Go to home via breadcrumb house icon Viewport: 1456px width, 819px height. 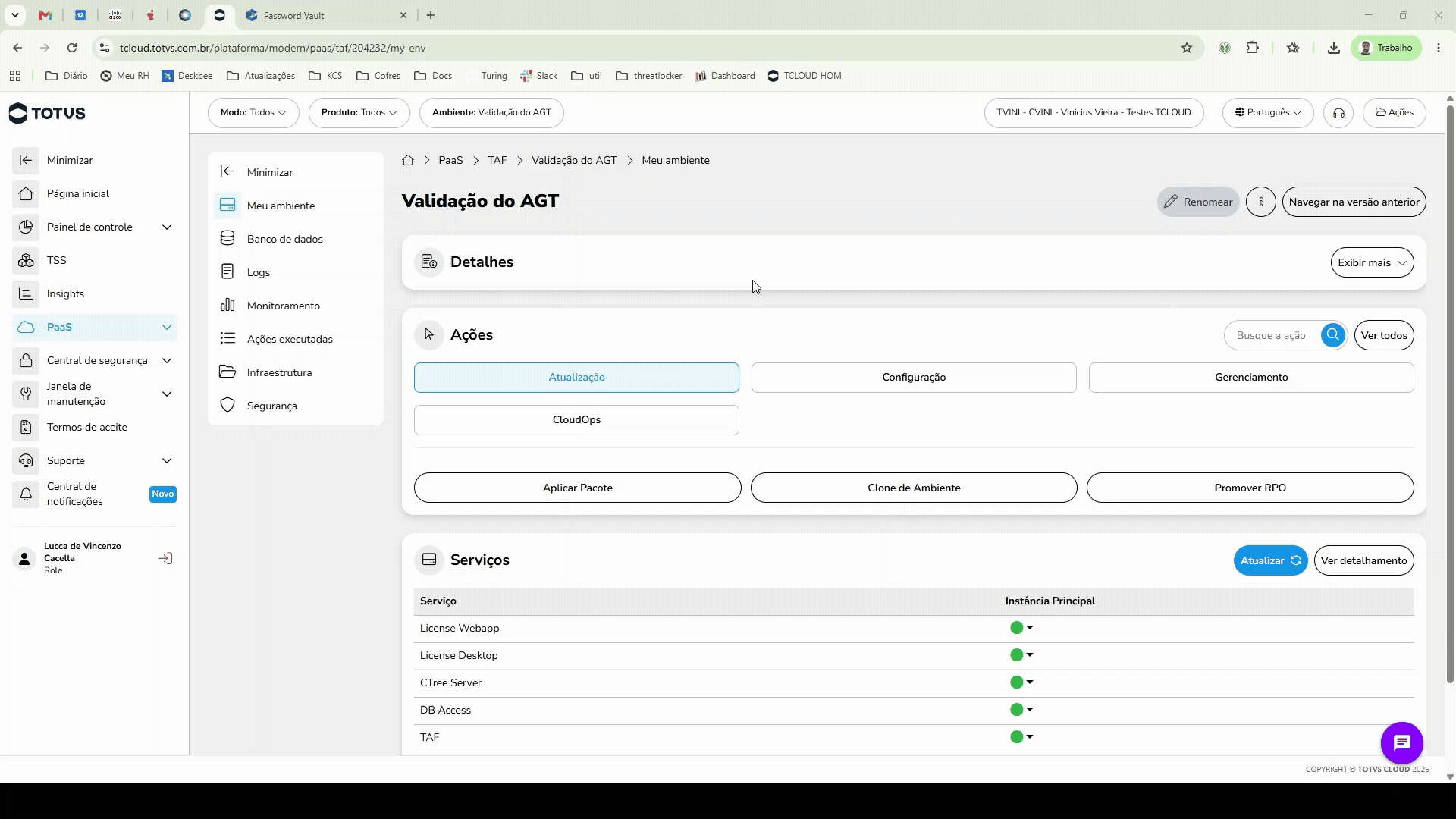408,160
